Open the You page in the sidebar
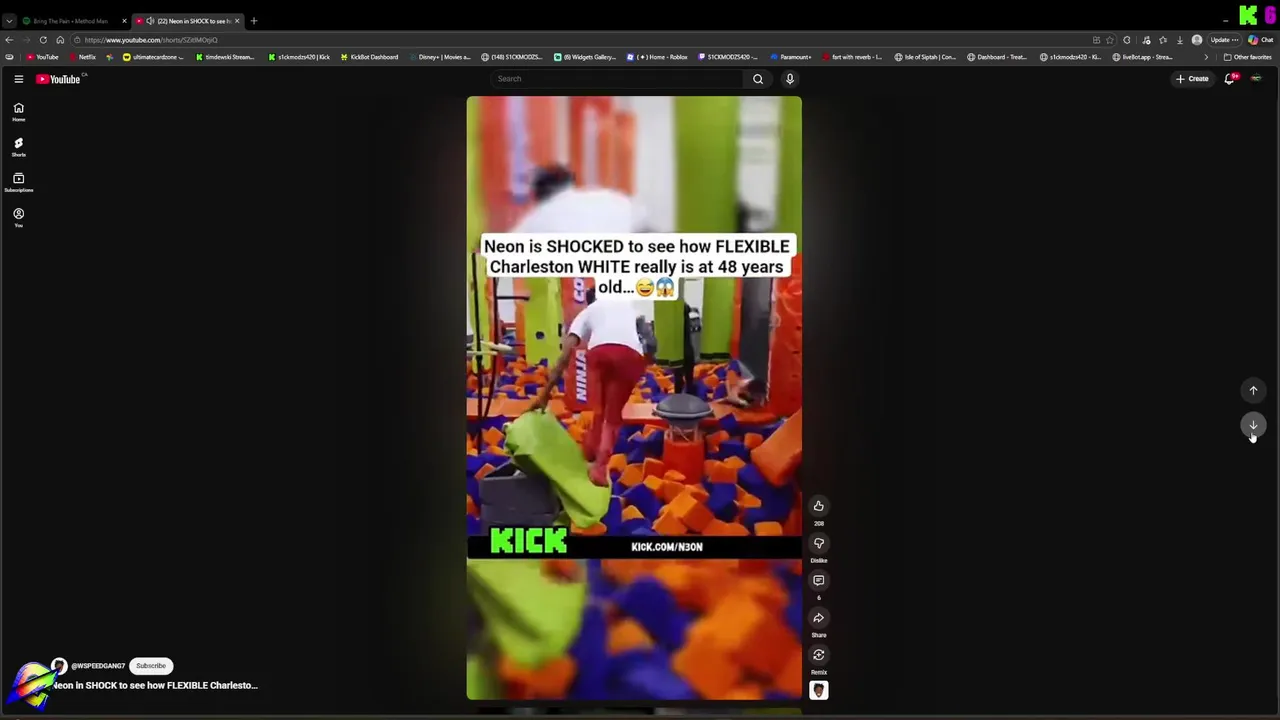The height and width of the screenshot is (720, 1280). pyautogui.click(x=18, y=217)
